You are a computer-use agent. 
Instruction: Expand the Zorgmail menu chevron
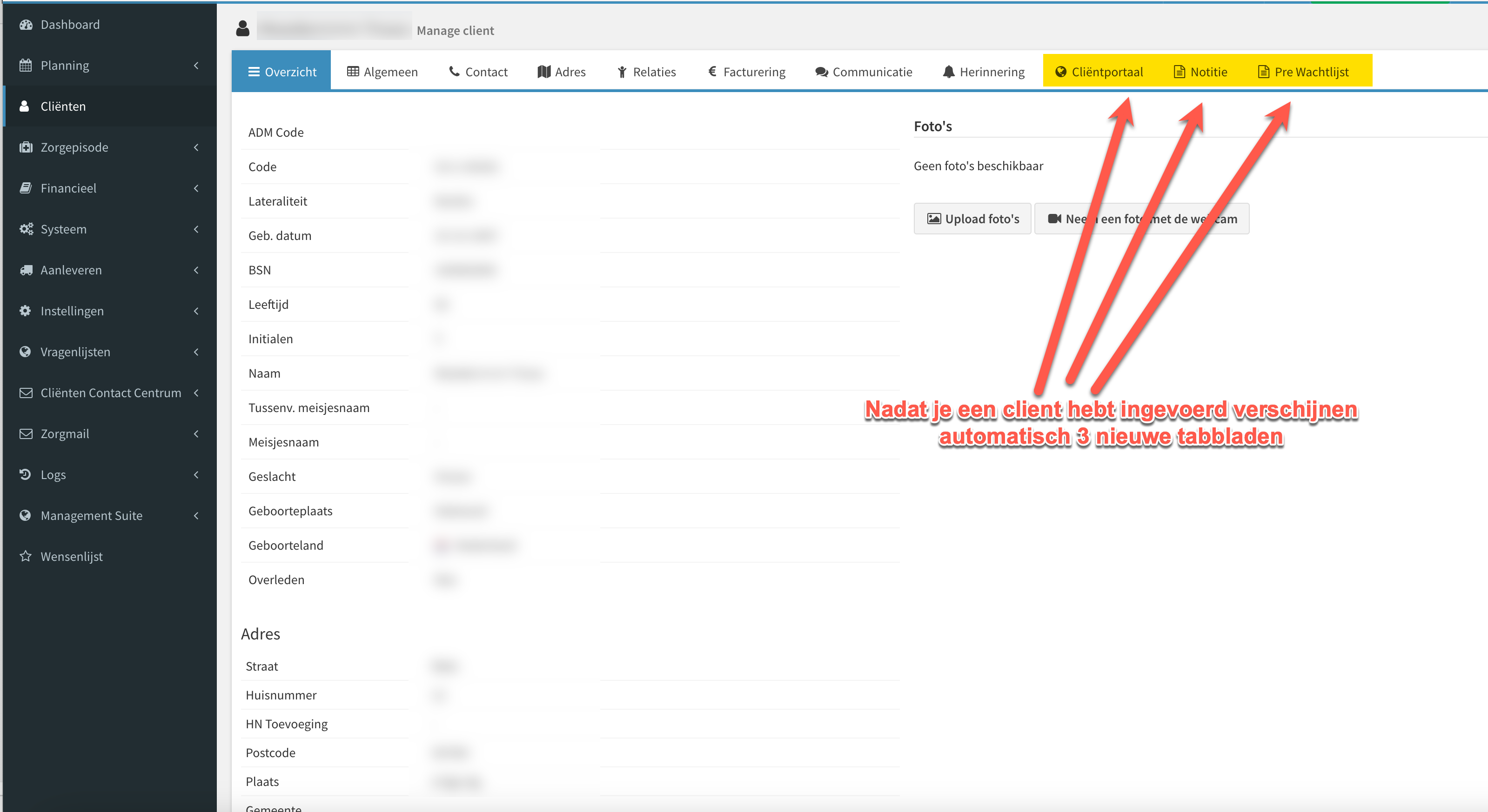pyautogui.click(x=196, y=434)
